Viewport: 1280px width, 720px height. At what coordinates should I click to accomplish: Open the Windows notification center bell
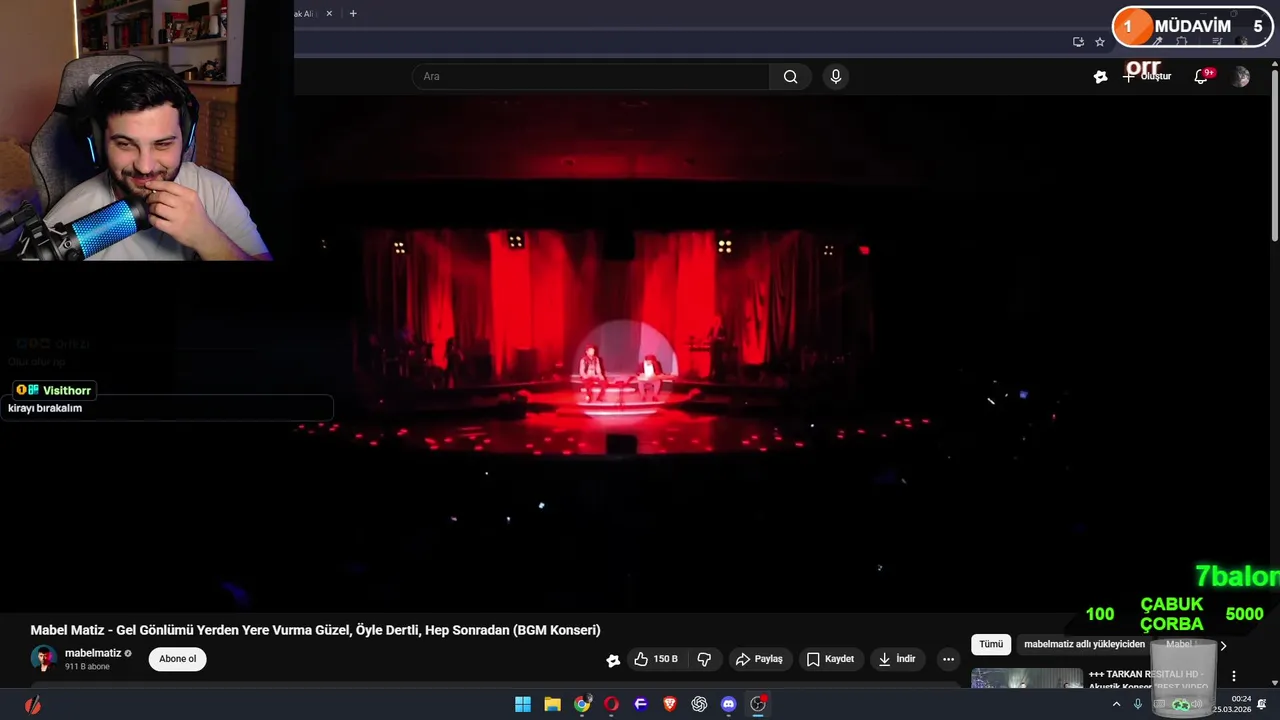1262,704
